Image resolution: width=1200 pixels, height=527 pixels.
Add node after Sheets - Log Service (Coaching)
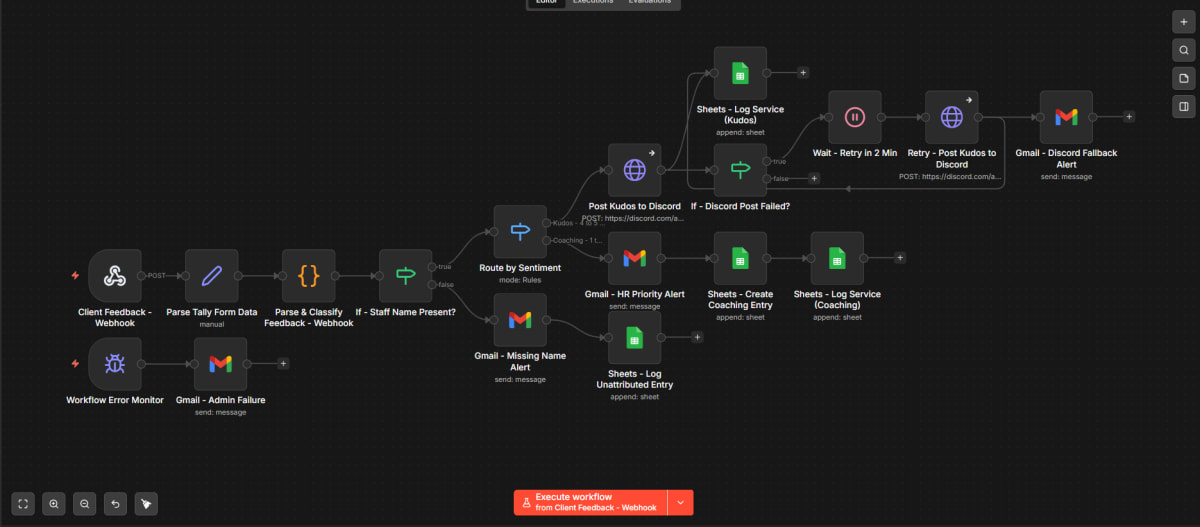tap(900, 258)
